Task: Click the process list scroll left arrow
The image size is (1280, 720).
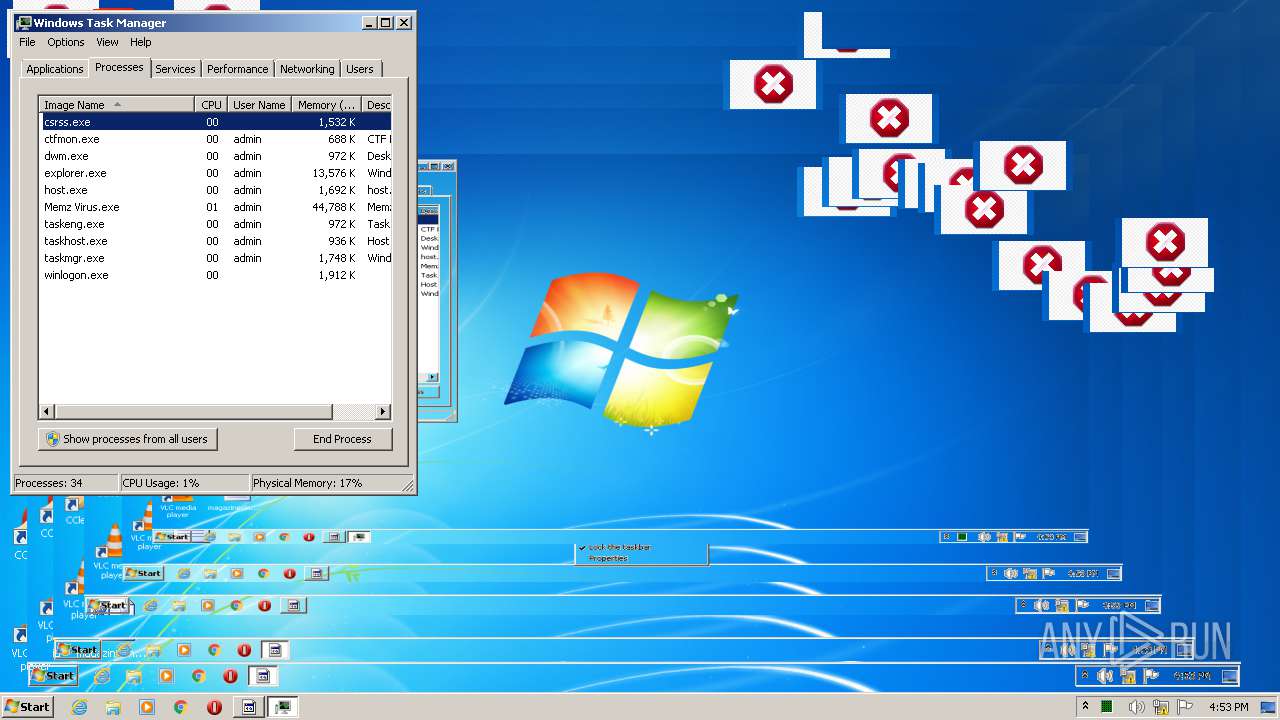Action: click(46, 412)
